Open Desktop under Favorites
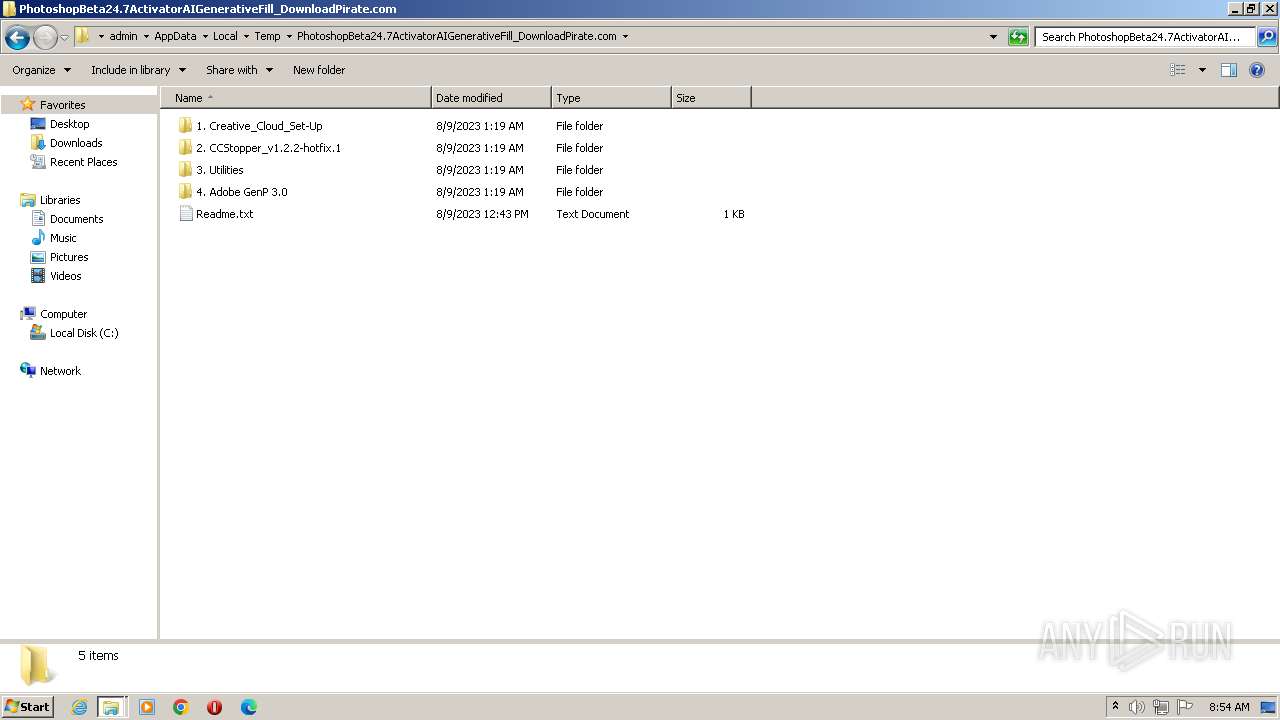Screen dimensions: 1280x720 (x=69, y=124)
